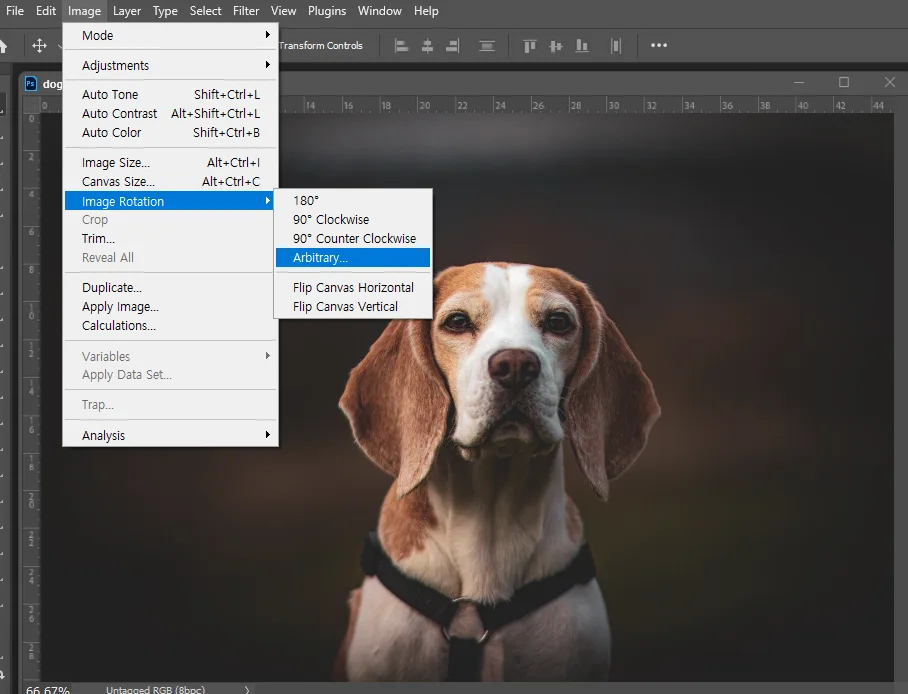This screenshot has height=694, width=908.
Task: Open the Select menu
Action: pyautogui.click(x=206, y=11)
